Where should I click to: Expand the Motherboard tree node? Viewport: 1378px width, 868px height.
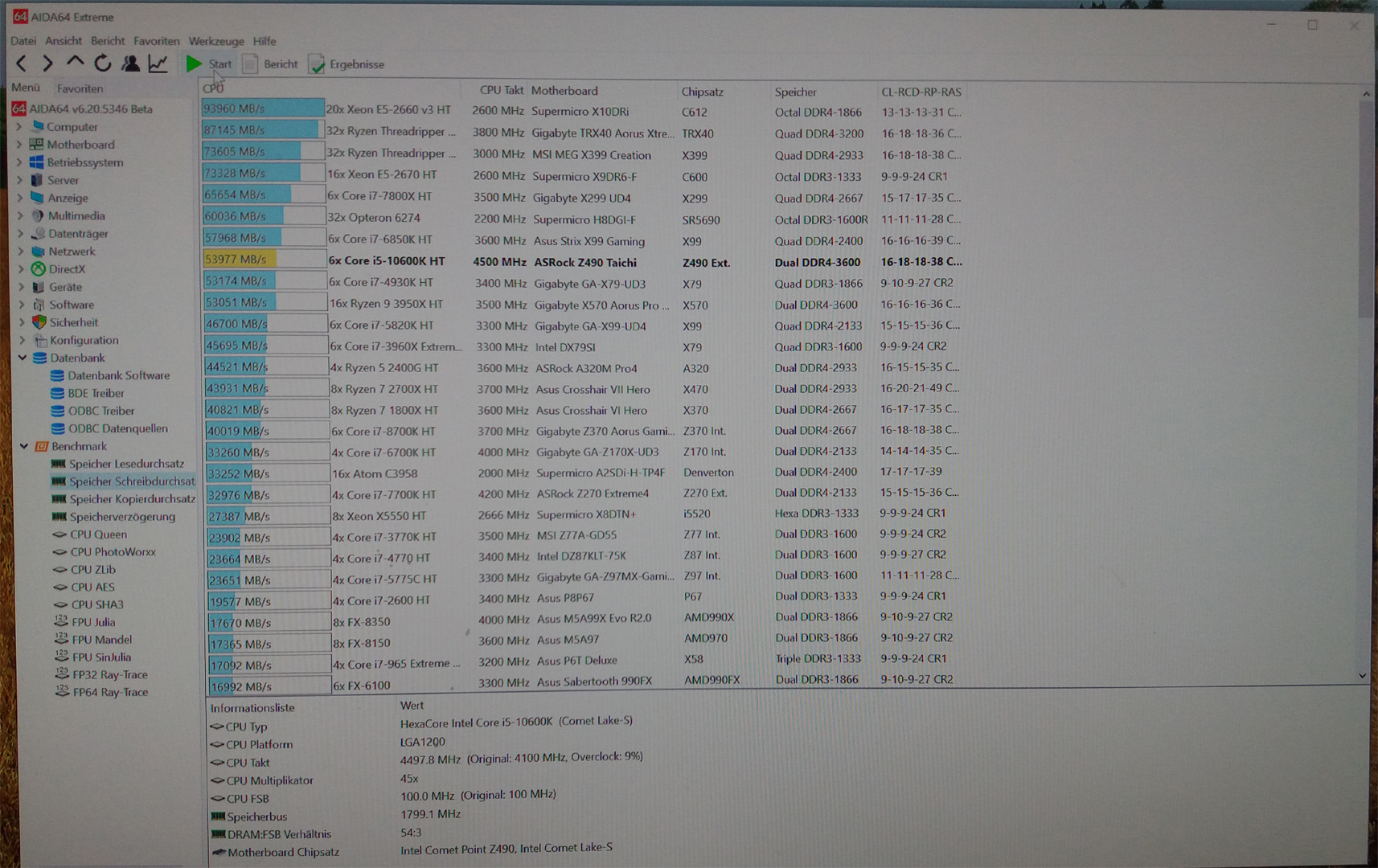tap(19, 144)
